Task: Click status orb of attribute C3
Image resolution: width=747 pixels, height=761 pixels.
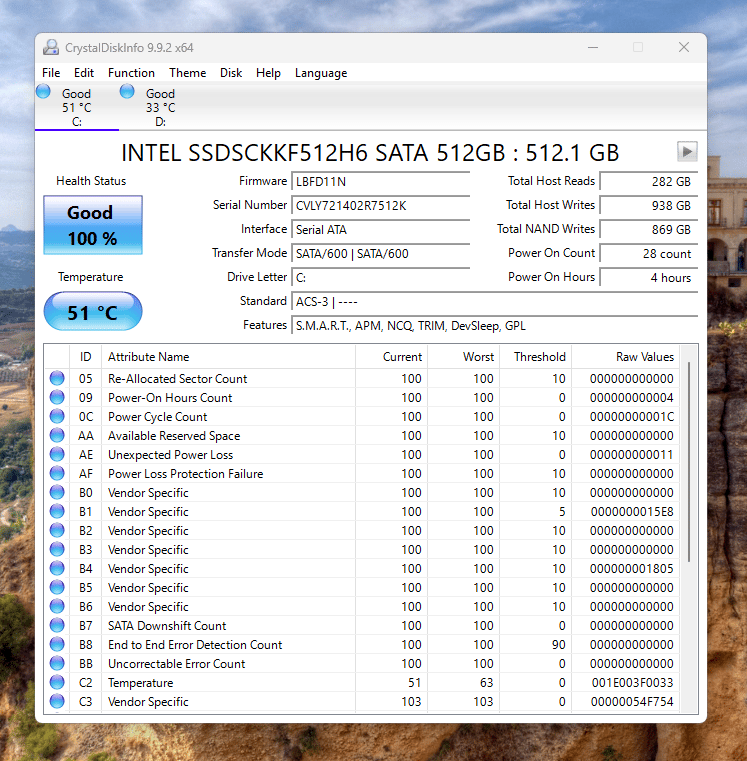Action: 57,701
